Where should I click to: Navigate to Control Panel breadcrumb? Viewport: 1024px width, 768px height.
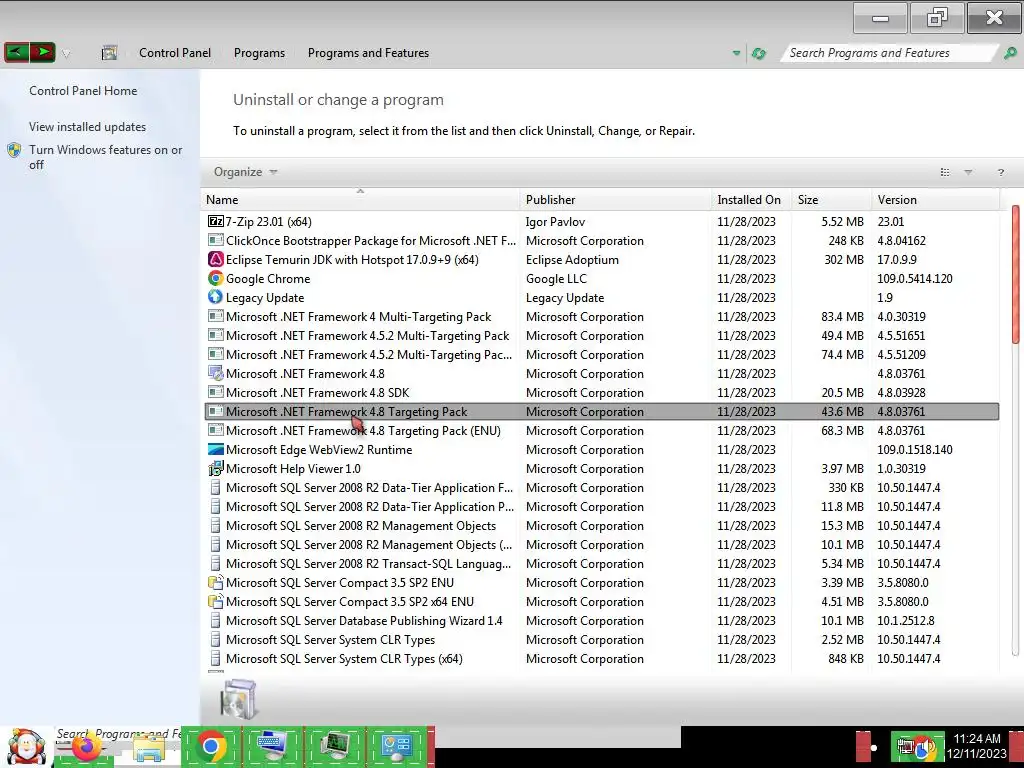click(174, 53)
